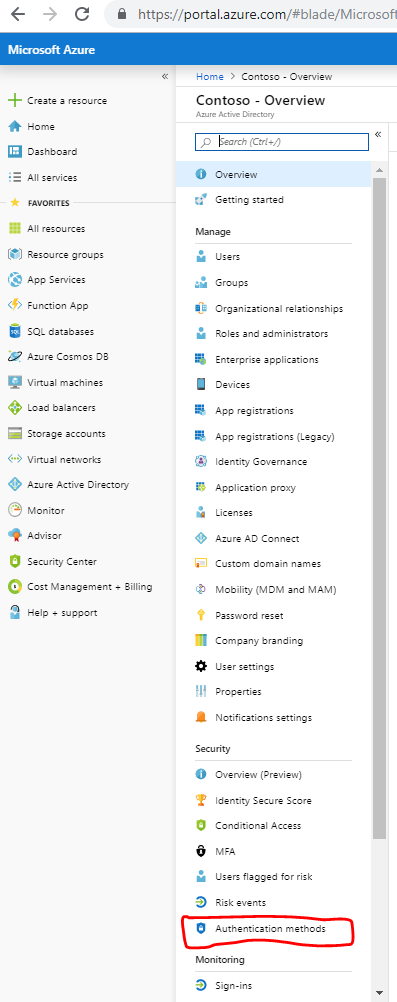Click the App Services icon
Screen dimensions: 397x1002
(14, 280)
